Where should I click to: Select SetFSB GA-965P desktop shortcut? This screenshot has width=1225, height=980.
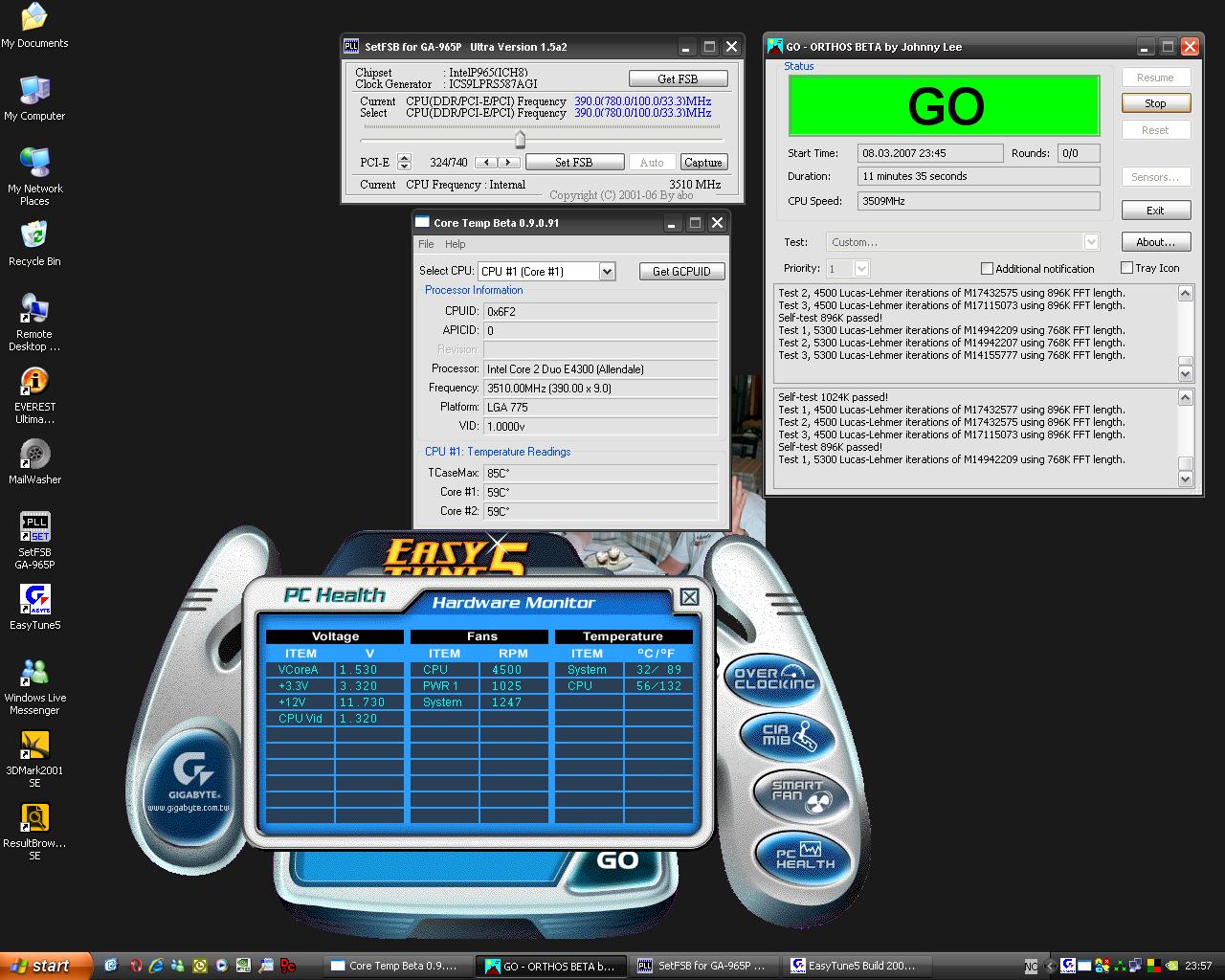click(x=34, y=541)
